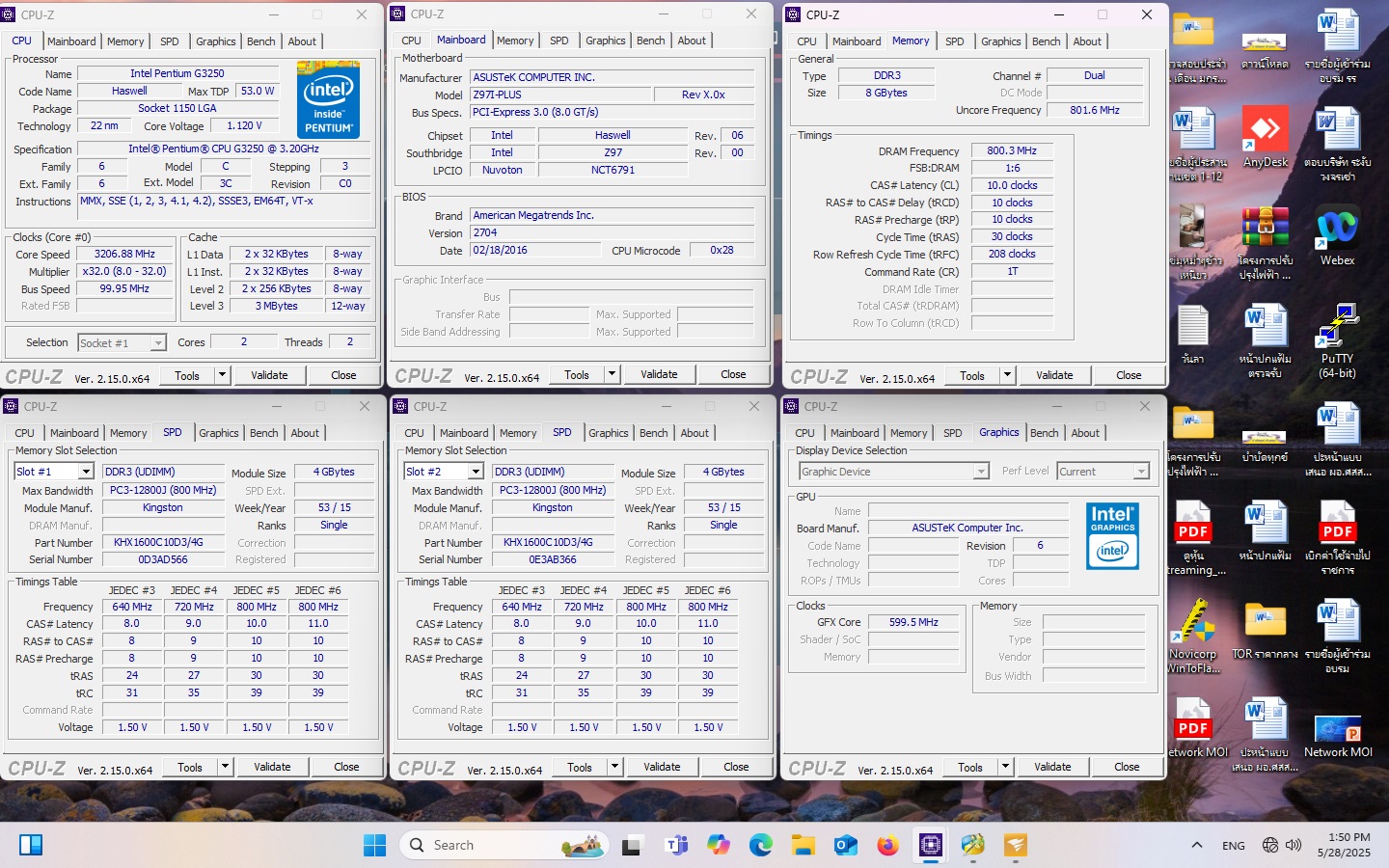Switch to SPD tab in the Memory-tab window
This screenshot has height=868, width=1389.
(x=955, y=41)
